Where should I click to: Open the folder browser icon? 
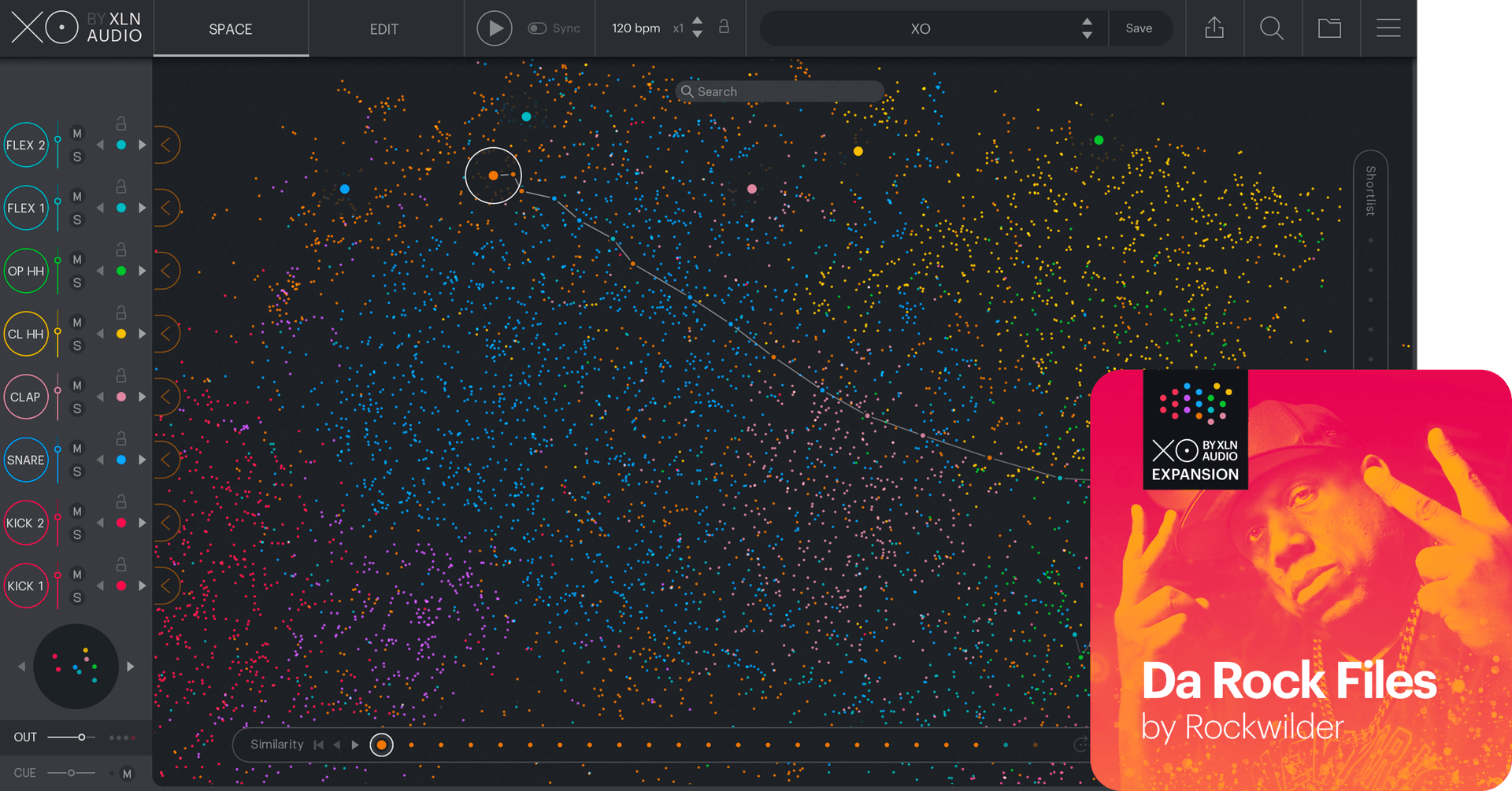coord(1330,28)
